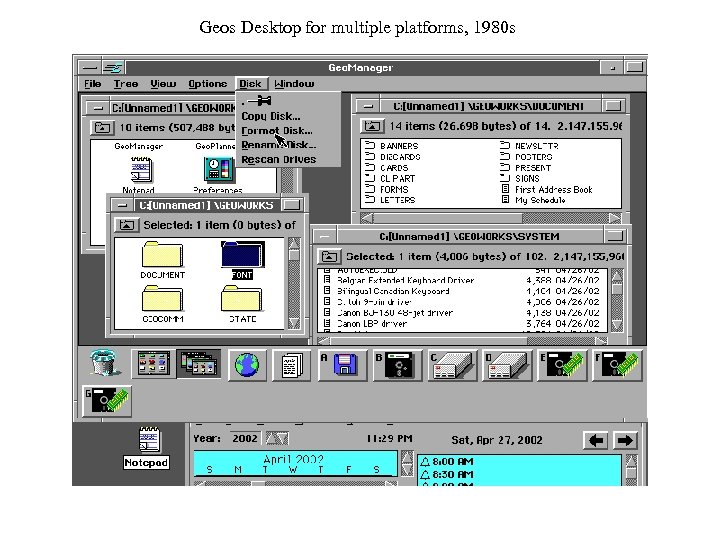
Task: Click up-directory icon in front GEOWORKS window
Action: (x=126, y=225)
